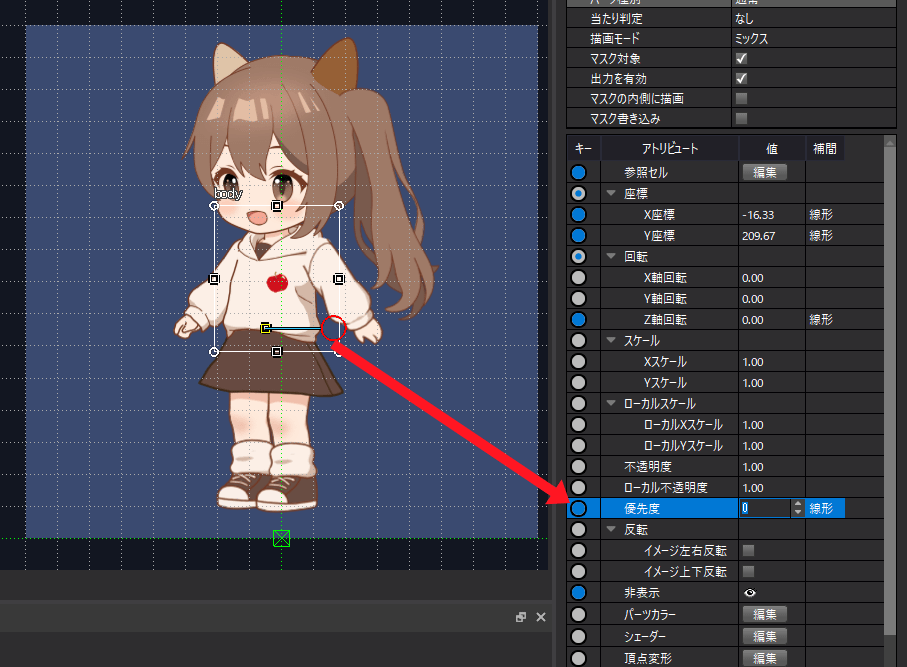
Task: Enable the イメージ左右反転 checkbox
Action: point(749,550)
